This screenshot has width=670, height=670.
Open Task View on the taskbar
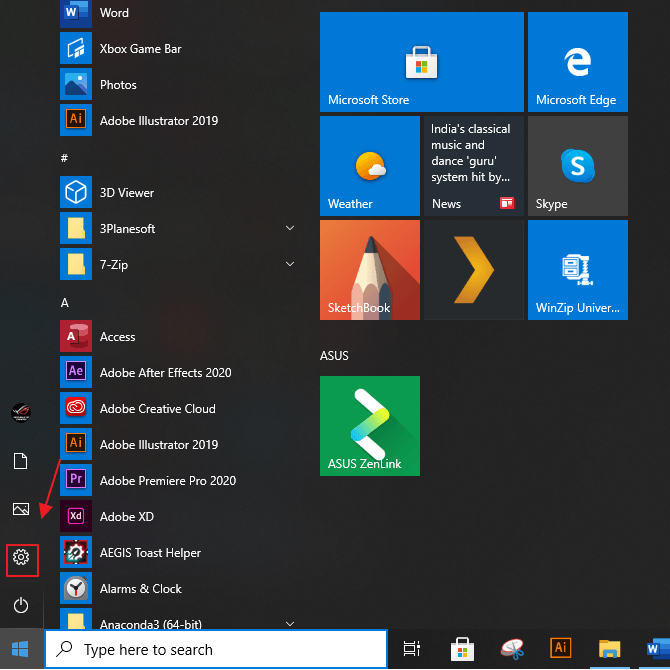(411, 649)
